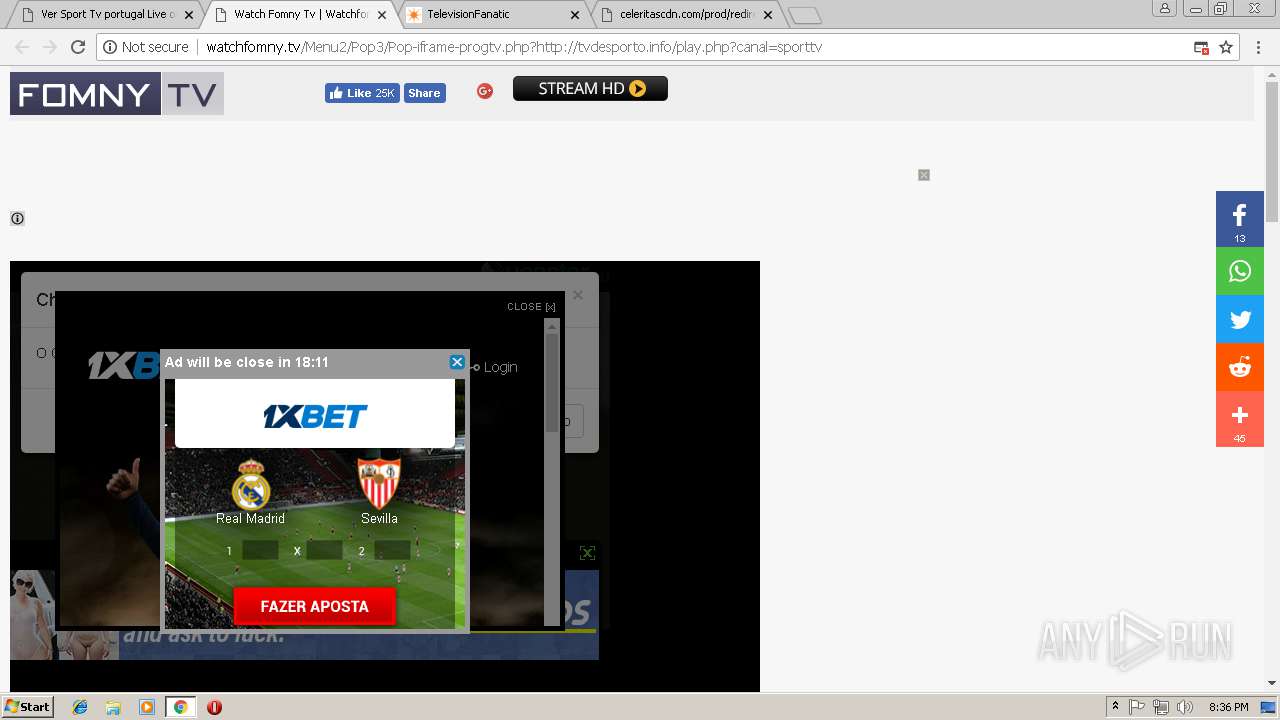
Task: Click the odds box for draw X
Action: click(x=324, y=550)
